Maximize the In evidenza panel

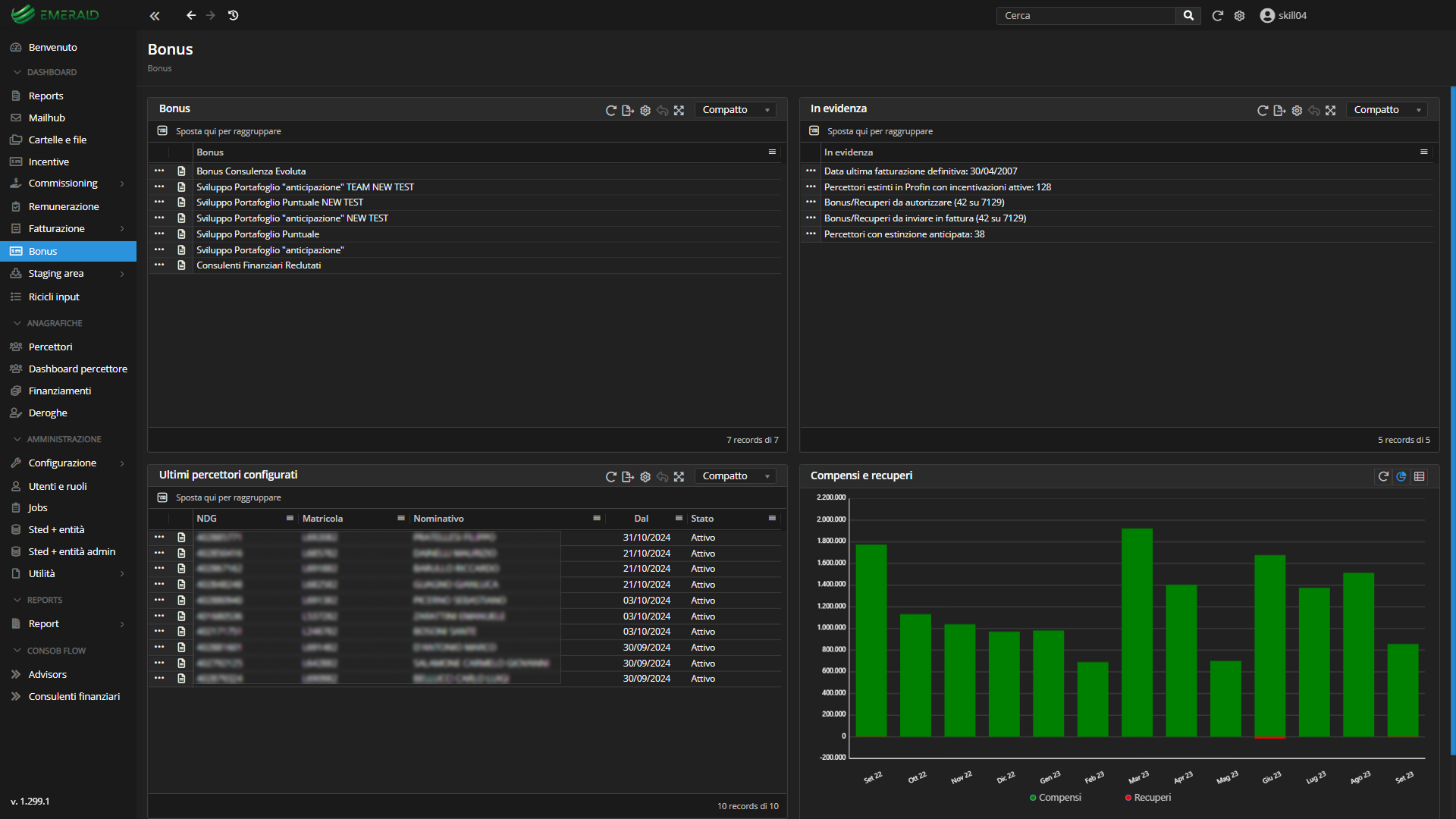pos(1330,111)
